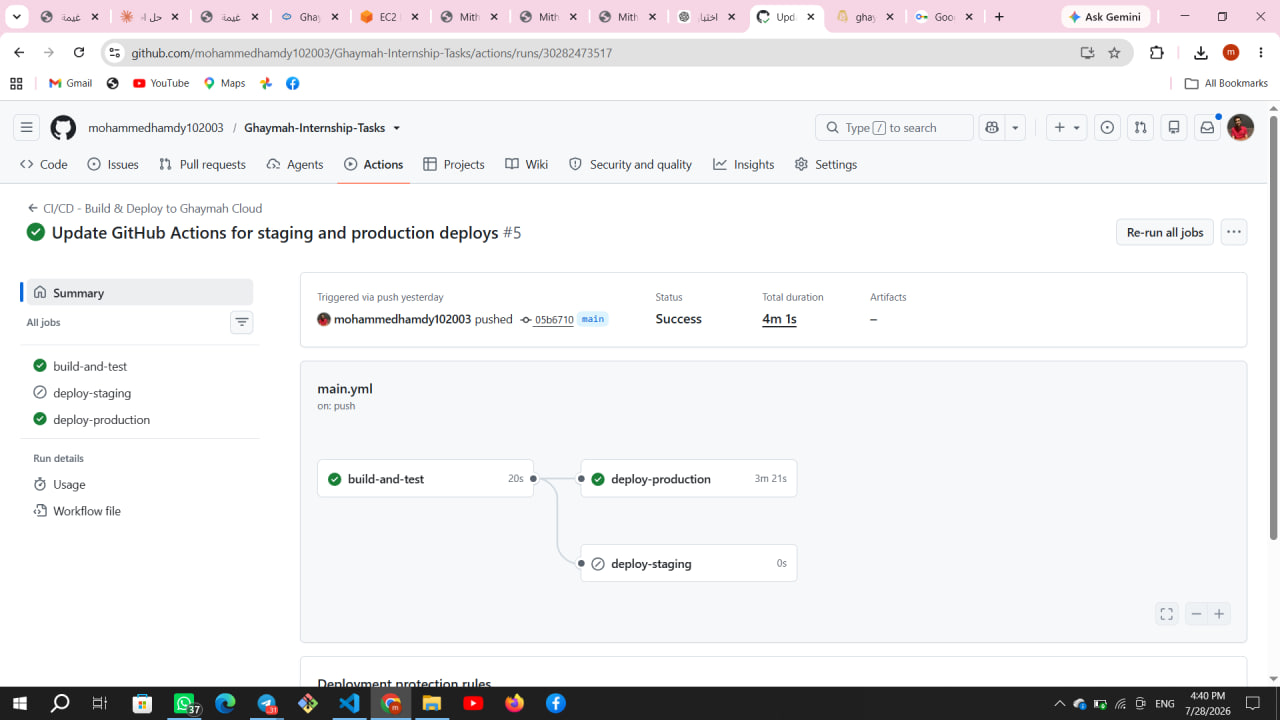Switch to the EC2 browser tab
The image size is (1280, 720).
point(389,17)
